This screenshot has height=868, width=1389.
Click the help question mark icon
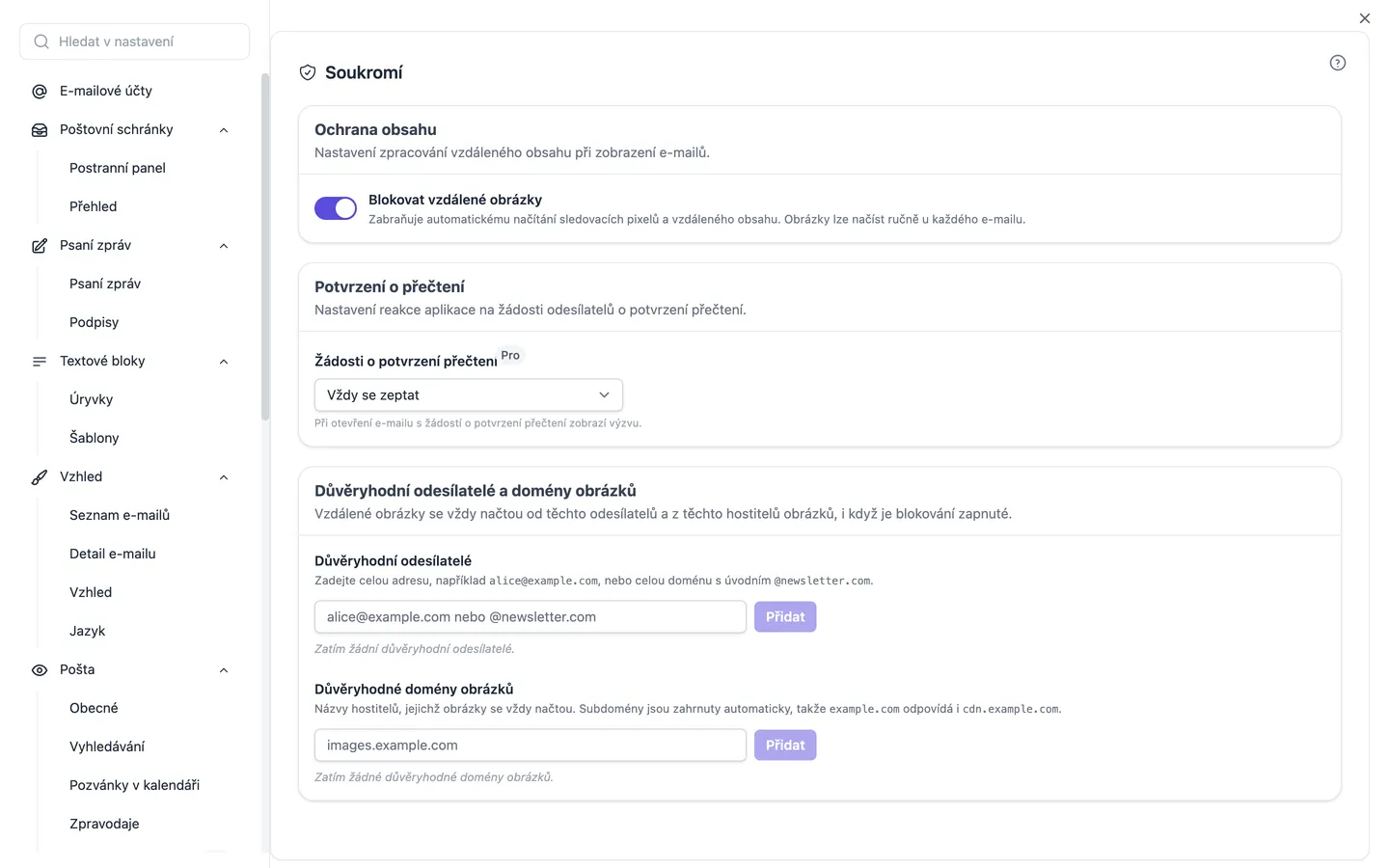coord(1337,63)
